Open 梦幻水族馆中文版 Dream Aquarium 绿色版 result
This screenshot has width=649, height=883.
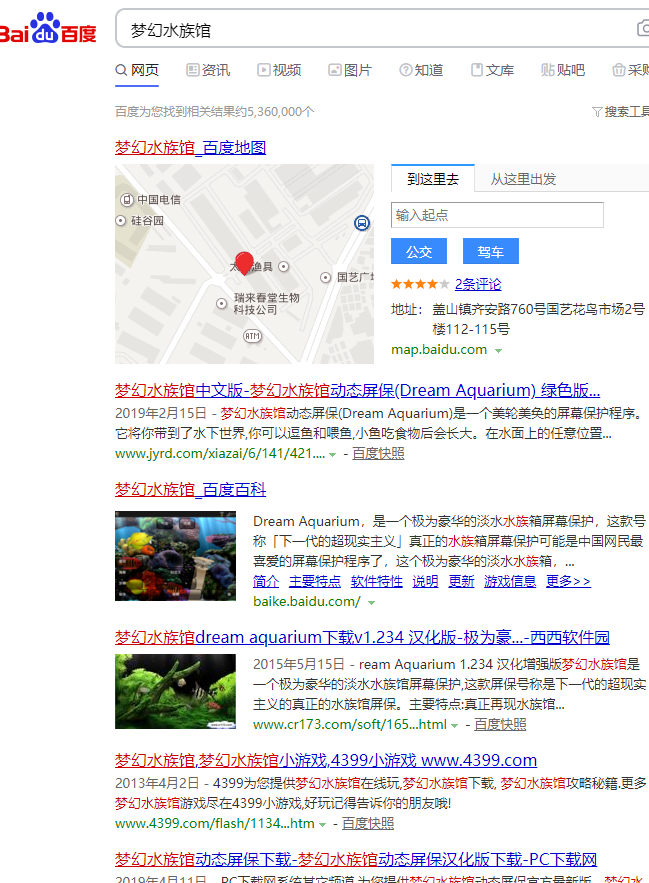pyautogui.click(x=358, y=390)
